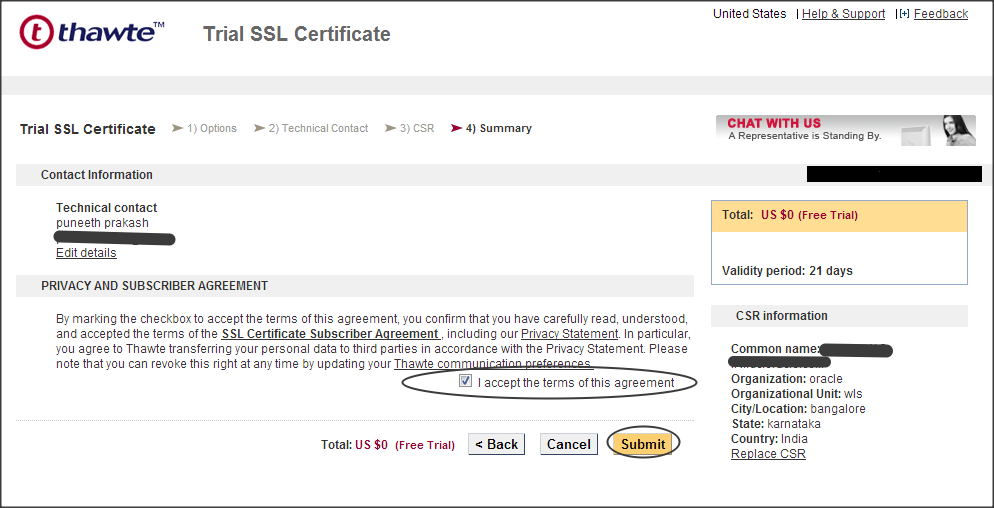Click Organizational Unit: wls text
The image size is (994, 508).
[x=797, y=394]
